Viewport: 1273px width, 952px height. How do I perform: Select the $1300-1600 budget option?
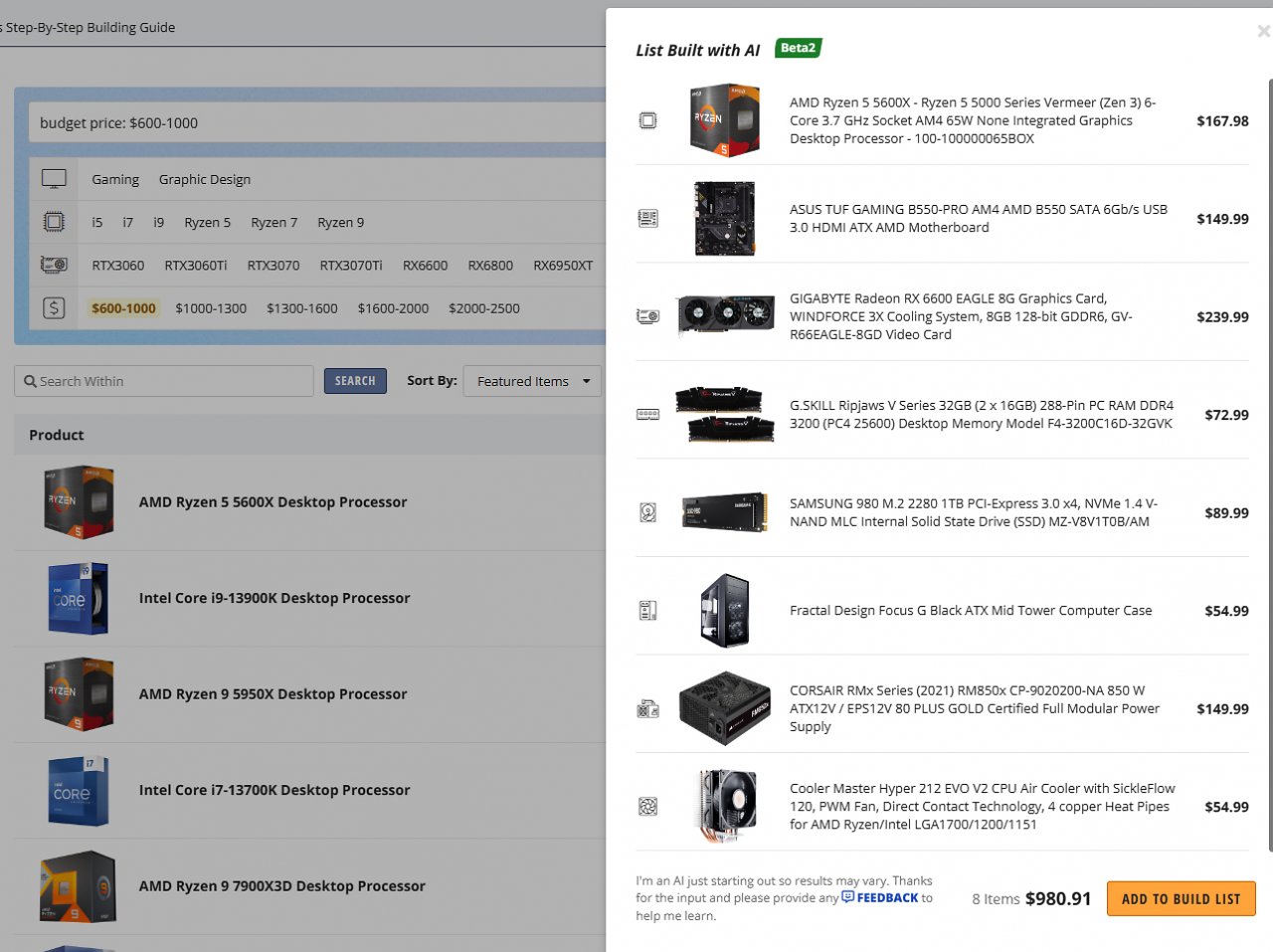pyautogui.click(x=301, y=308)
